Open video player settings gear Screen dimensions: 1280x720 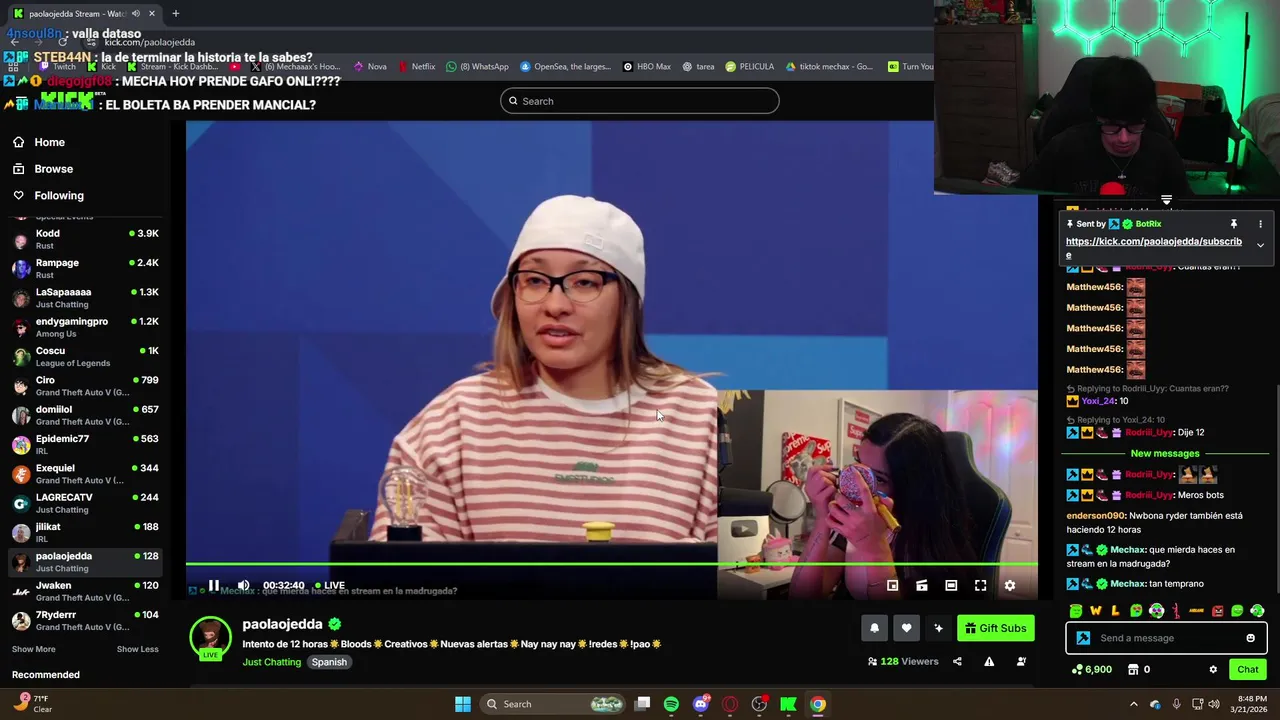pyautogui.click(x=1010, y=586)
